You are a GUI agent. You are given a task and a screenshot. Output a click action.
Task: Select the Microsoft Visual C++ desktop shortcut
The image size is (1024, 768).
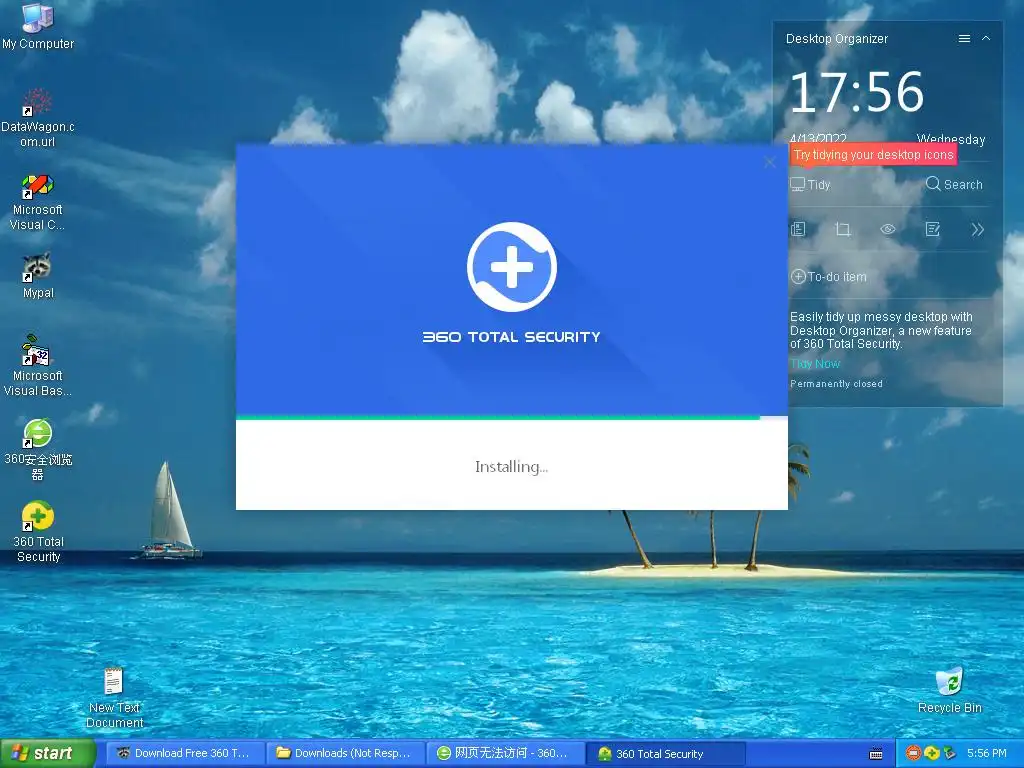(38, 202)
